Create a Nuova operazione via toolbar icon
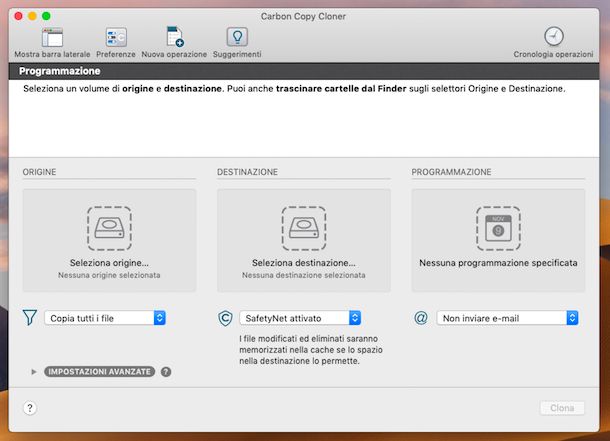Viewport: 610px width, 441px height. [x=174, y=37]
